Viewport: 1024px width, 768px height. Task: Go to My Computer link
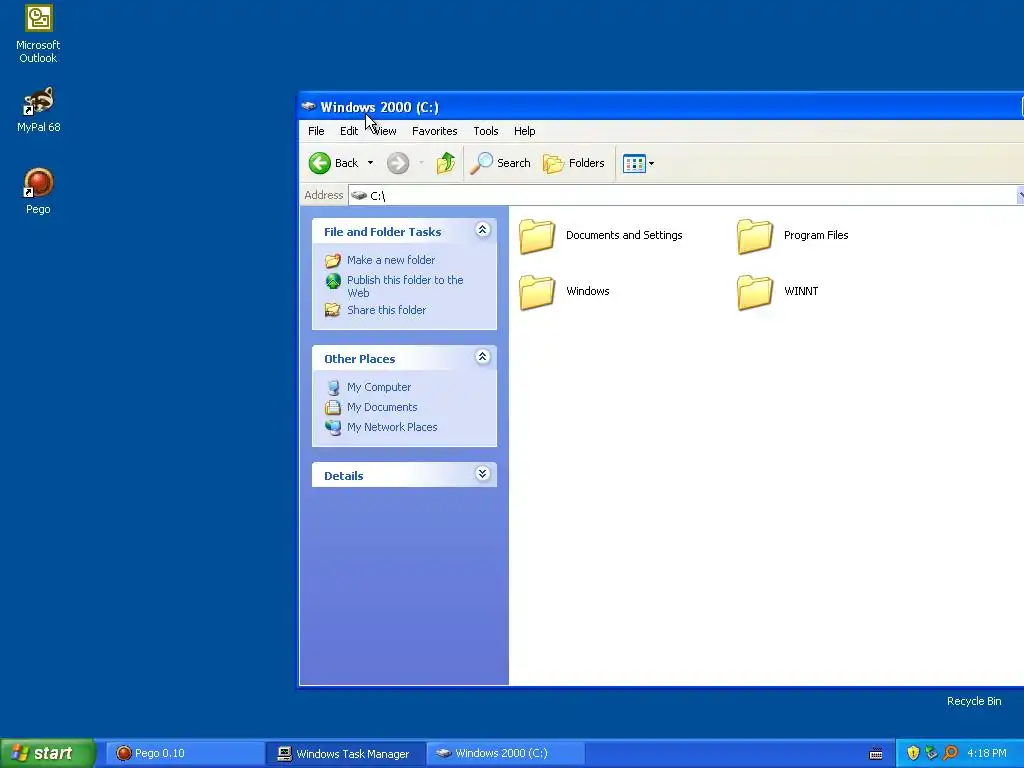click(x=379, y=387)
